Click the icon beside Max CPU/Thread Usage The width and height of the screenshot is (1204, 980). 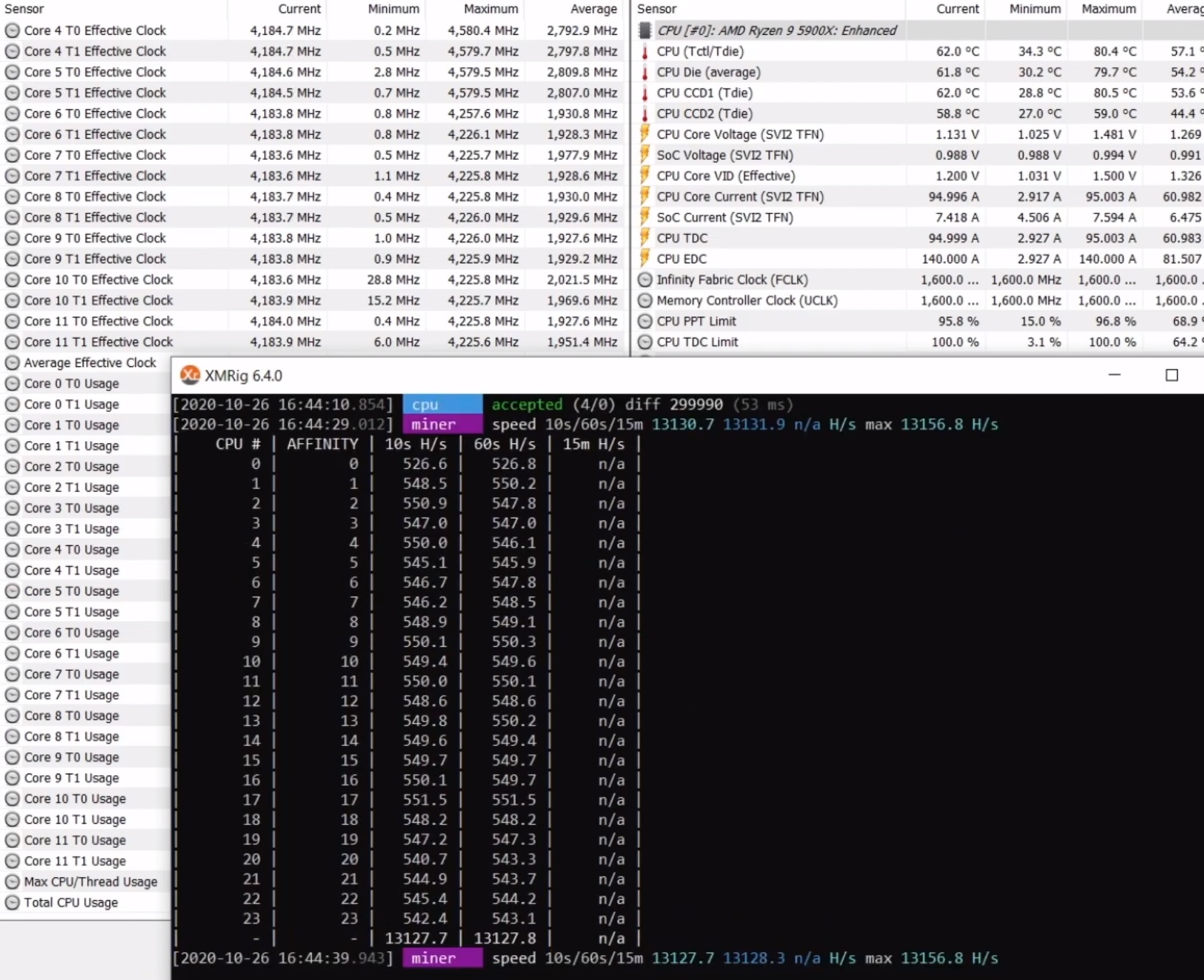[12, 882]
